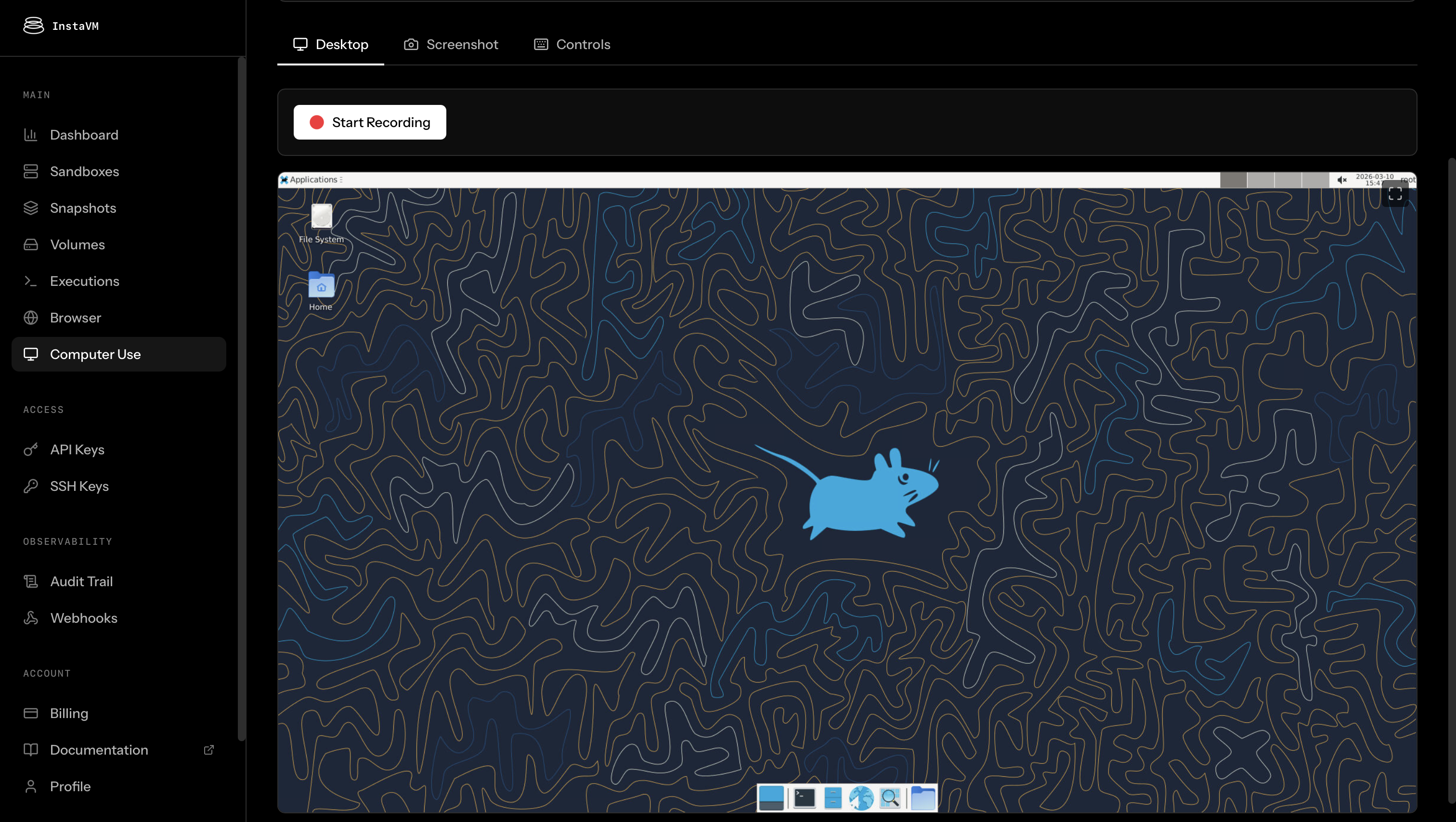1456x822 pixels.
Task: Switch to the Screenshot tab
Action: (x=451, y=44)
